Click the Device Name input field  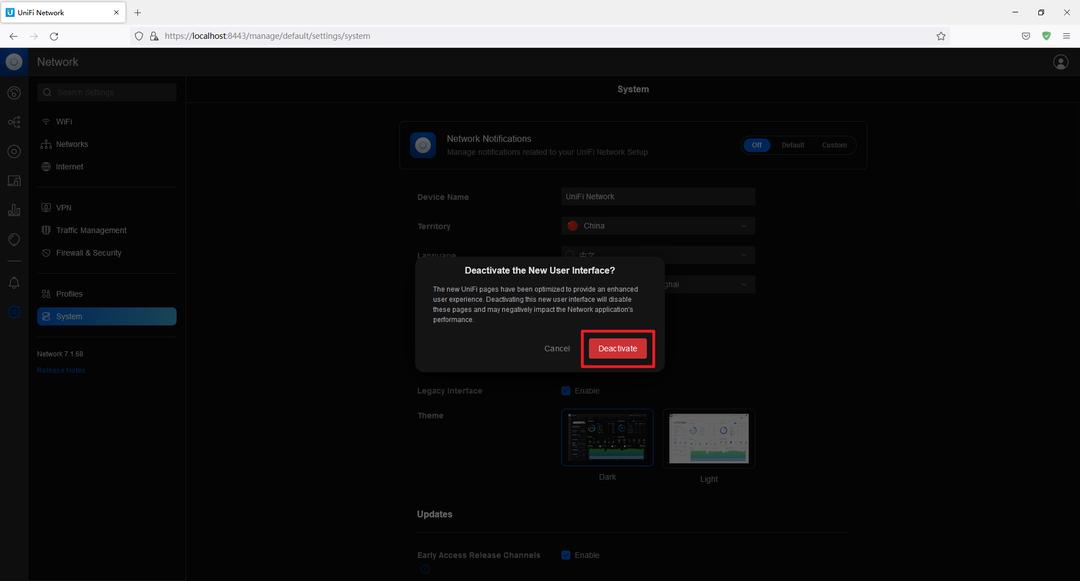657,197
